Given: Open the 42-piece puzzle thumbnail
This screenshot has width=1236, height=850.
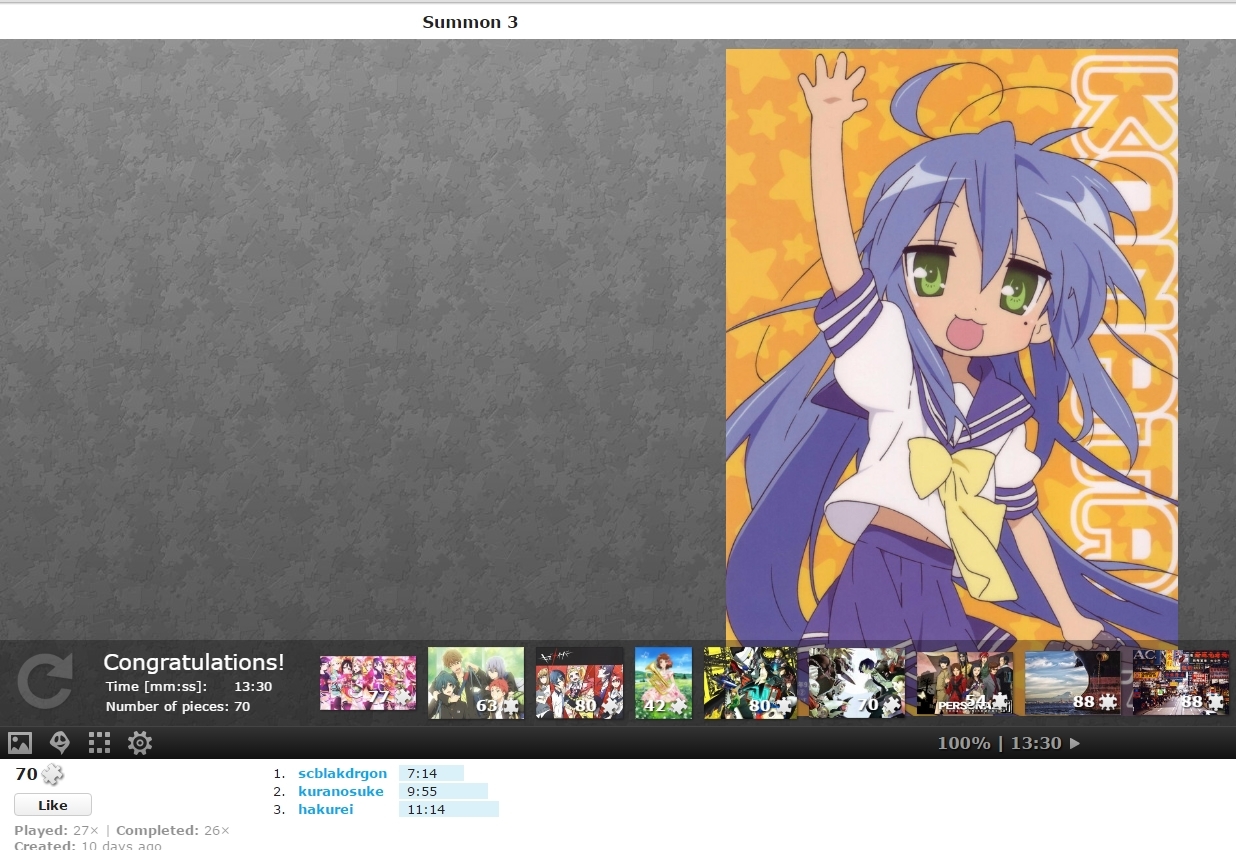Looking at the screenshot, I should (664, 683).
